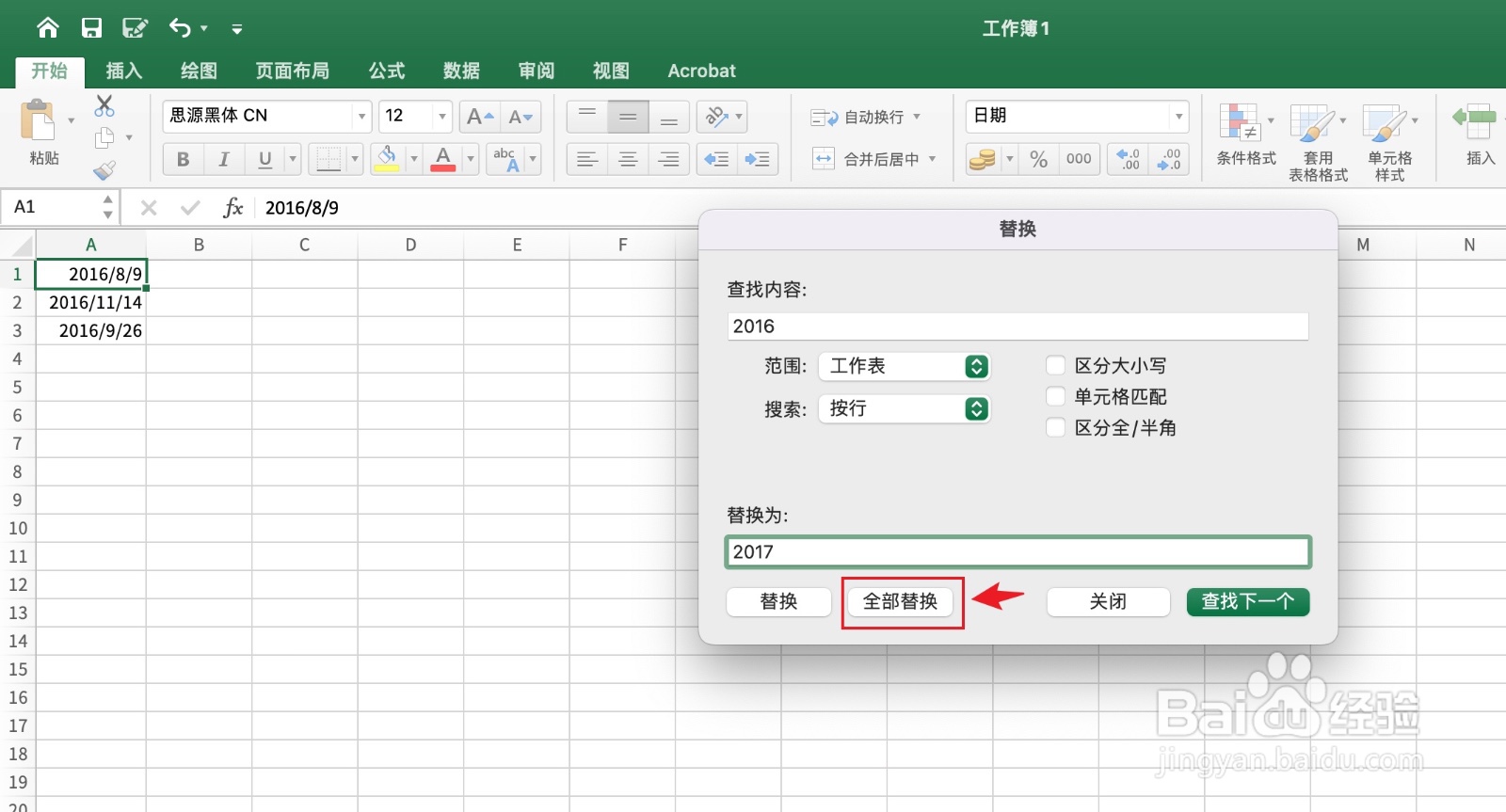Click the 查找内容 field containing 2016
This screenshot has height=812, width=1506.
pyautogui.click(x=1017, y=326)
